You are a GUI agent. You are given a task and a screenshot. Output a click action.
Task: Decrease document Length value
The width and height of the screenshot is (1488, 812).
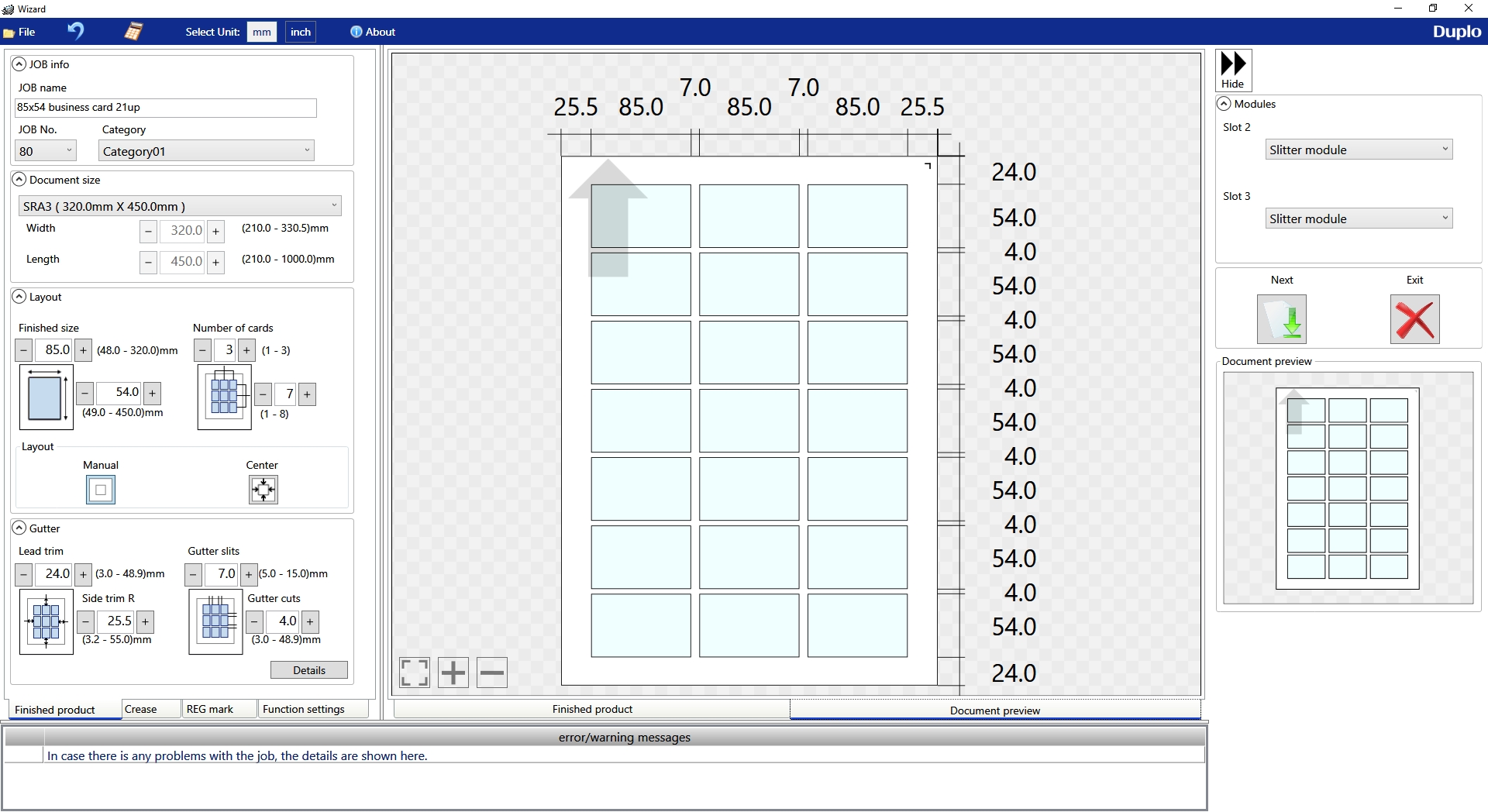pos(149,262)
